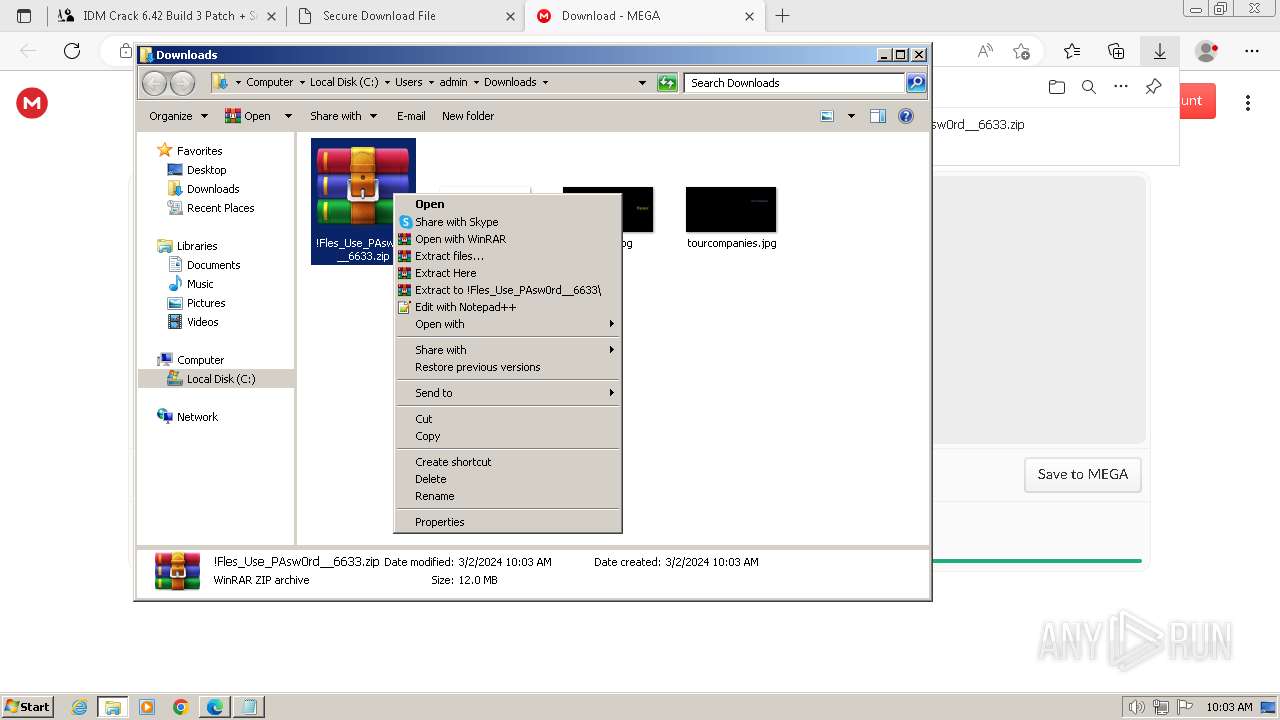
Task: Click the address bar refresh icon
Action: coord(667,83)
